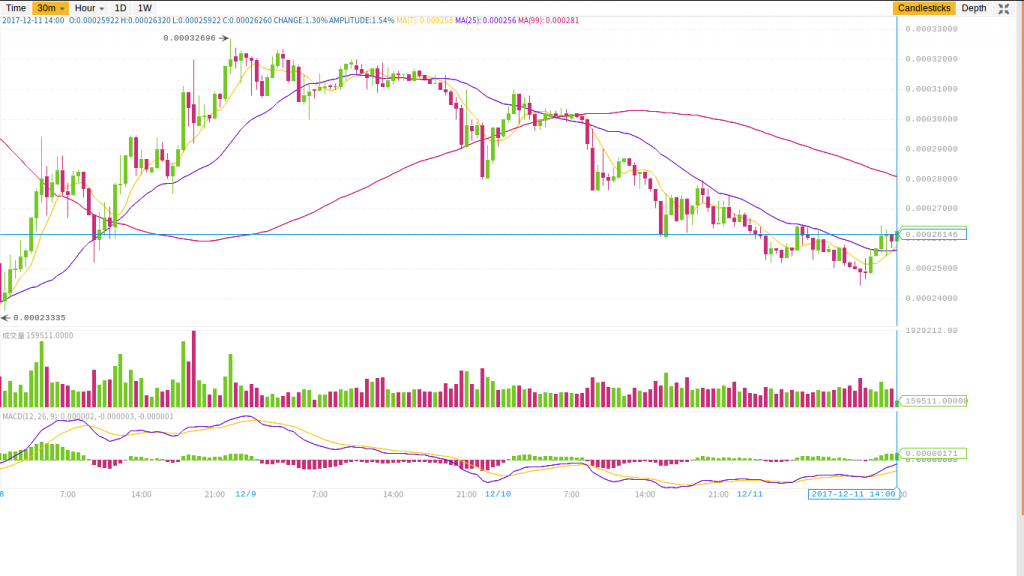Click the low price marker 0.00023335

[39, 317]
